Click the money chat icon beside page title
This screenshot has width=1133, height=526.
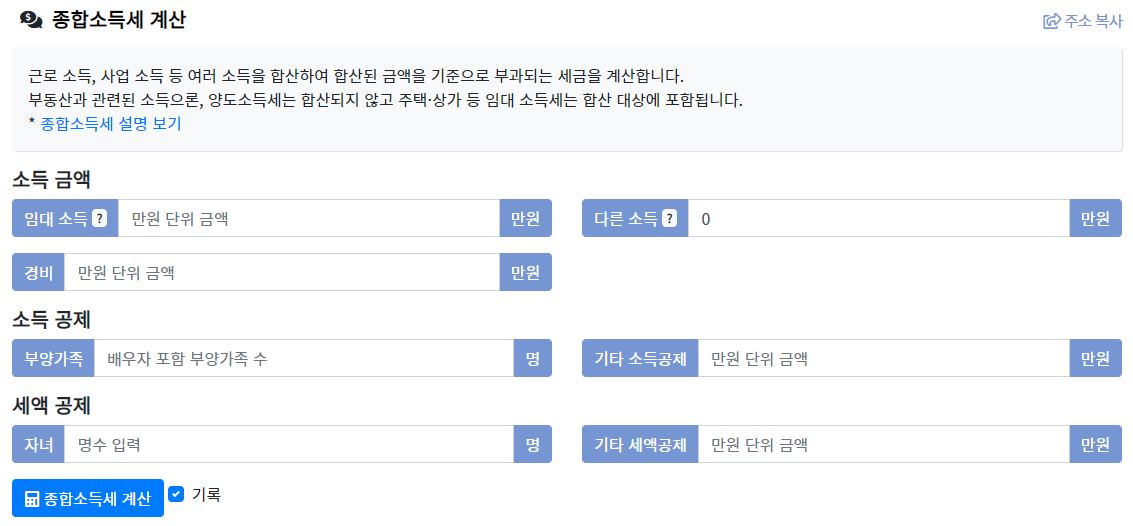pyautogui.click(x=31, y=20)
